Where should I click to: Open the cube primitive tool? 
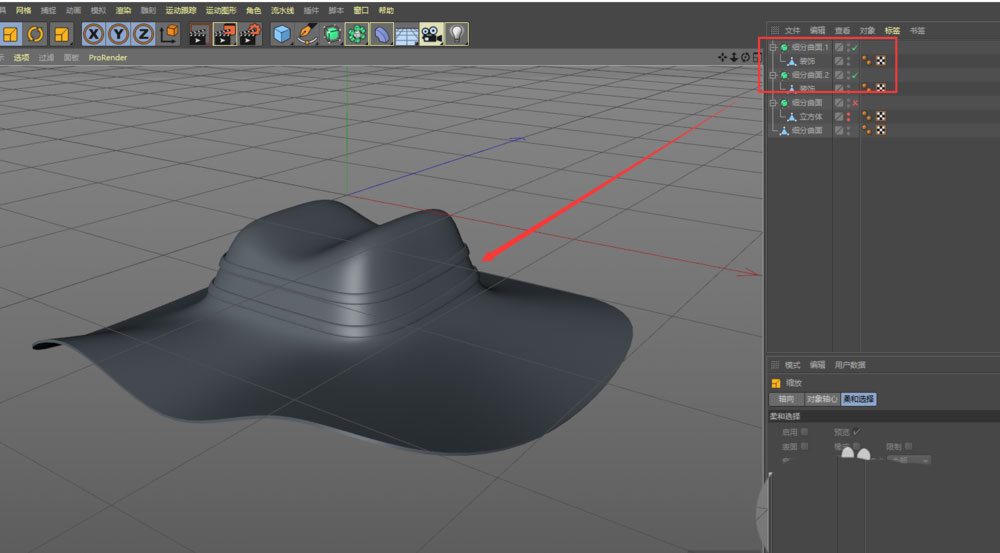tap(282, 34)
